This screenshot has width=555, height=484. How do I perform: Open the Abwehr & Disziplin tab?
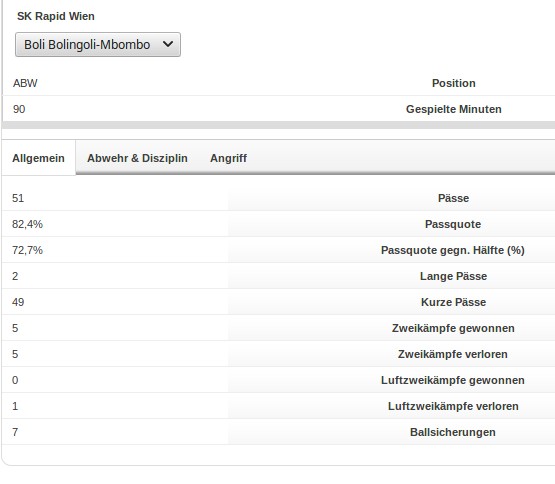coord(137,158)
